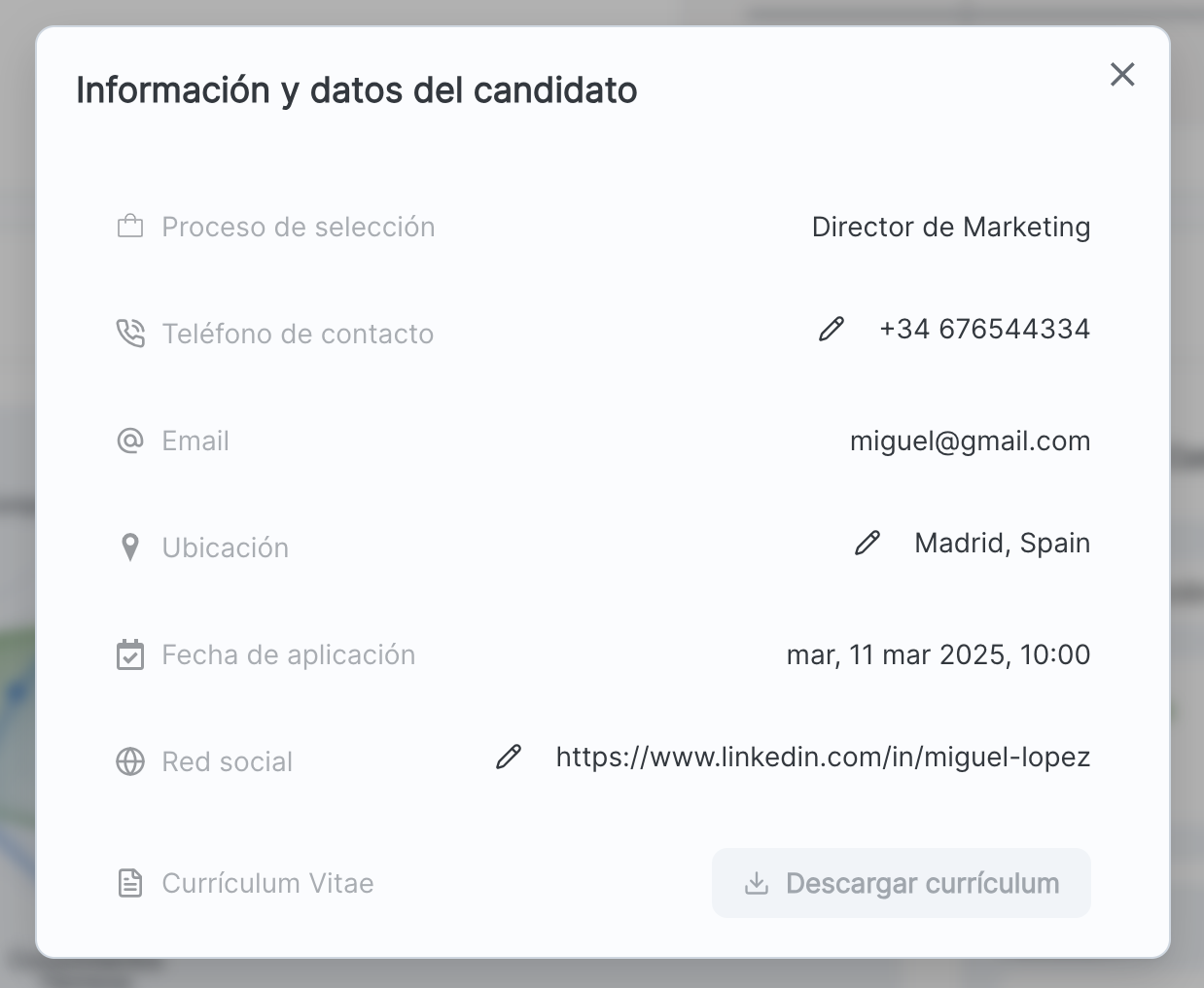Close the candidate information dialog
The height and width of the screenshot is (988, 1204).
click(x=1122, y=75)
